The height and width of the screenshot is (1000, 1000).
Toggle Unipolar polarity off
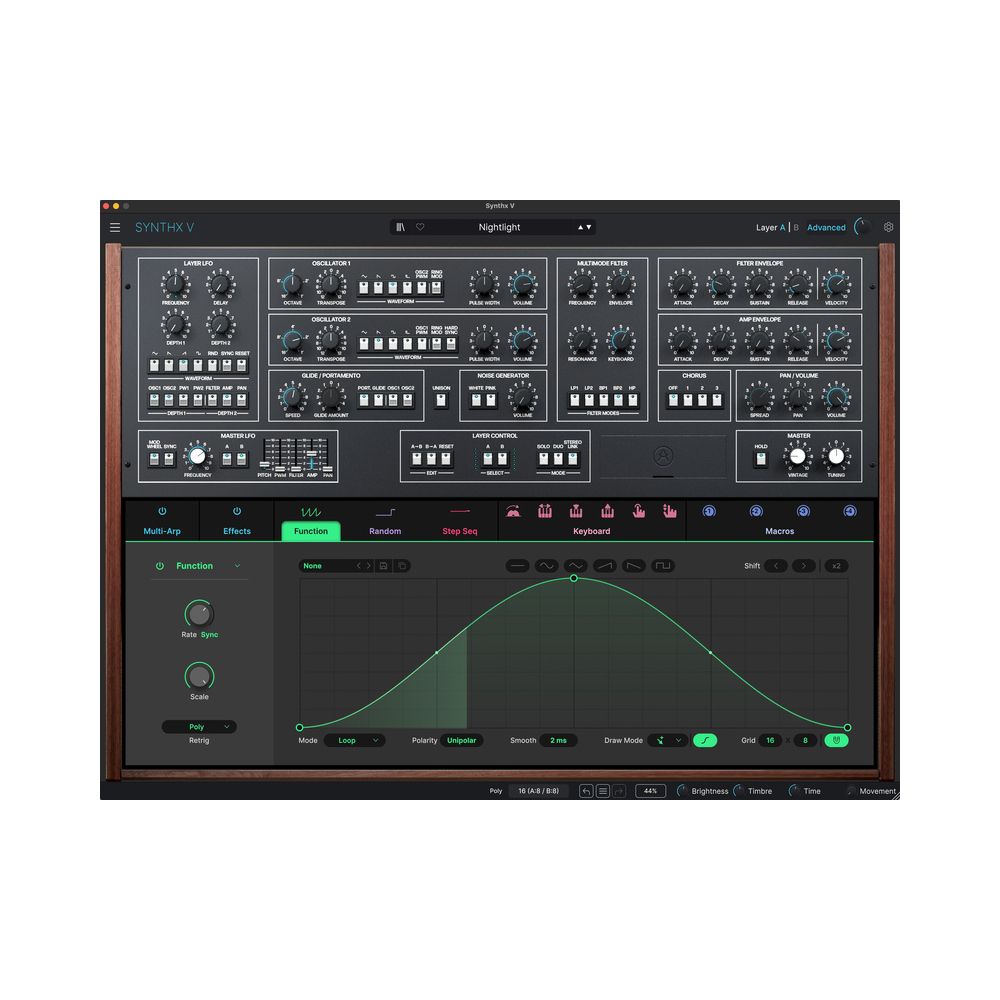[x=461, y=740]
